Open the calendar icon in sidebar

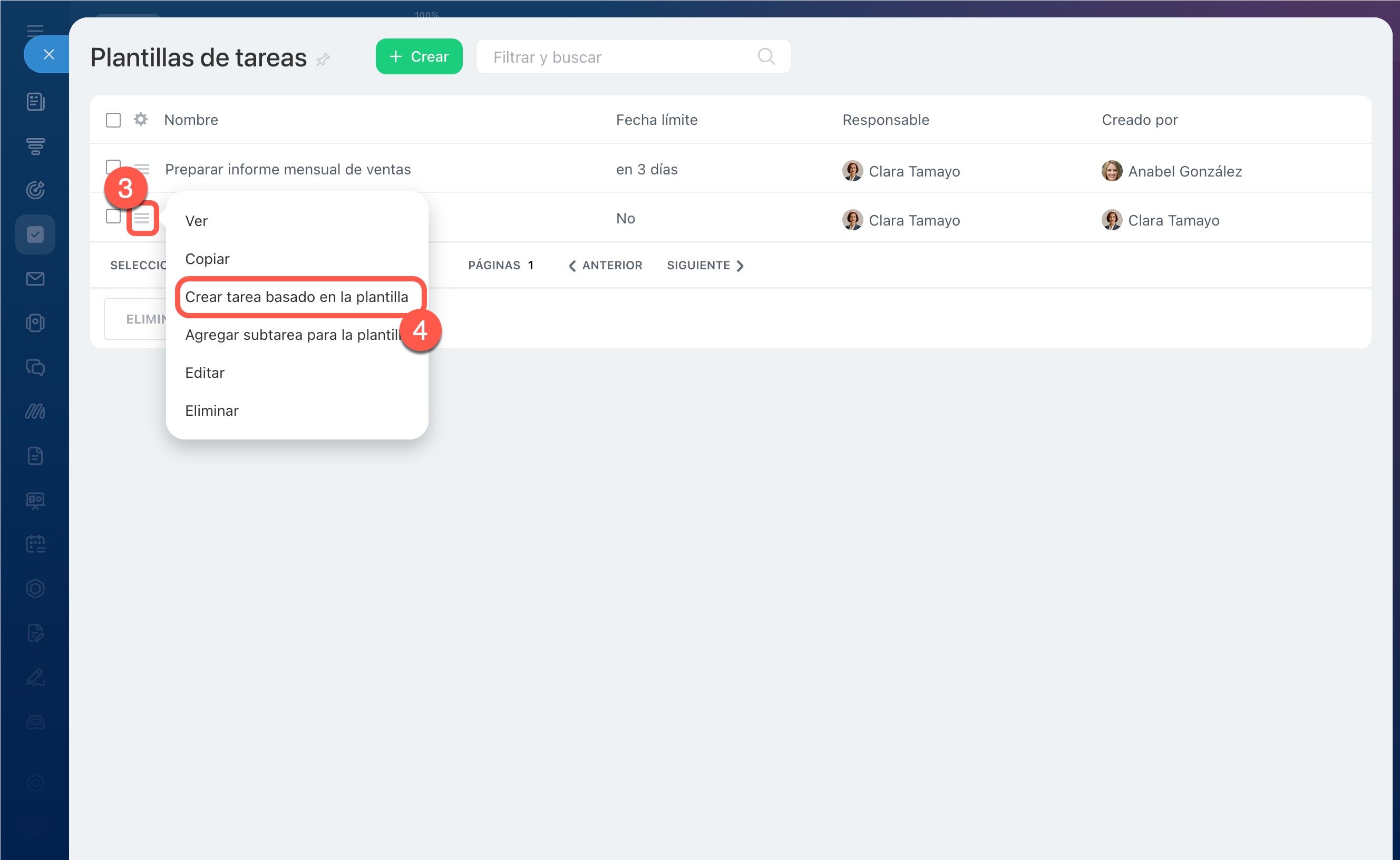pyautogui.click(x=35, y=544)
